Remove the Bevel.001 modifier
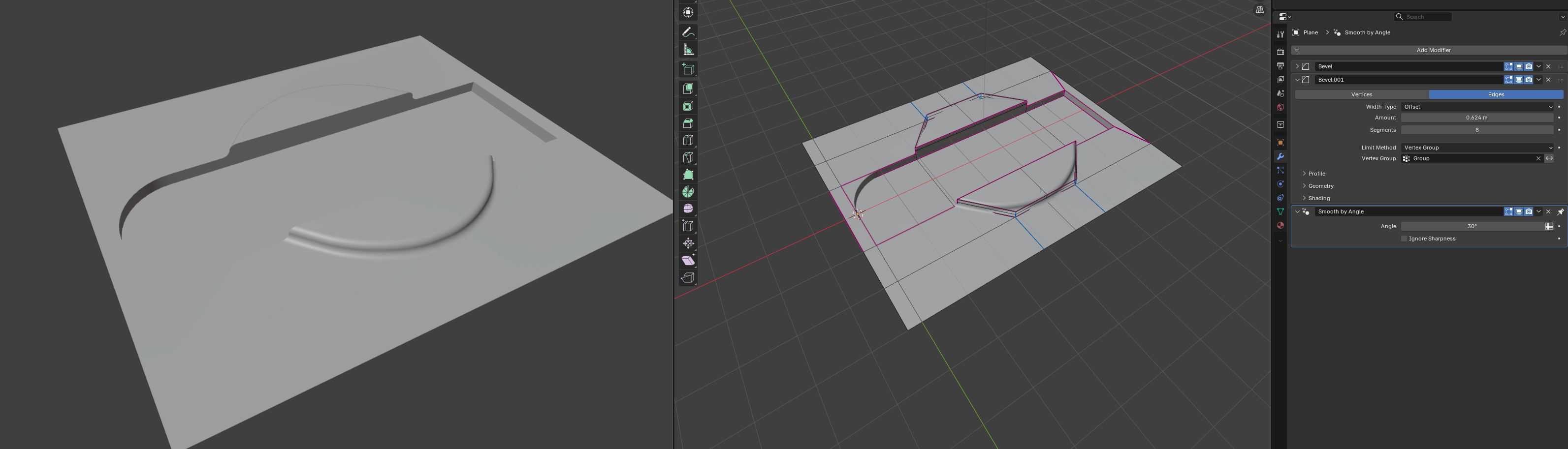The width and height of the screenshot is (1568, 449). [x=1548, y=80]
